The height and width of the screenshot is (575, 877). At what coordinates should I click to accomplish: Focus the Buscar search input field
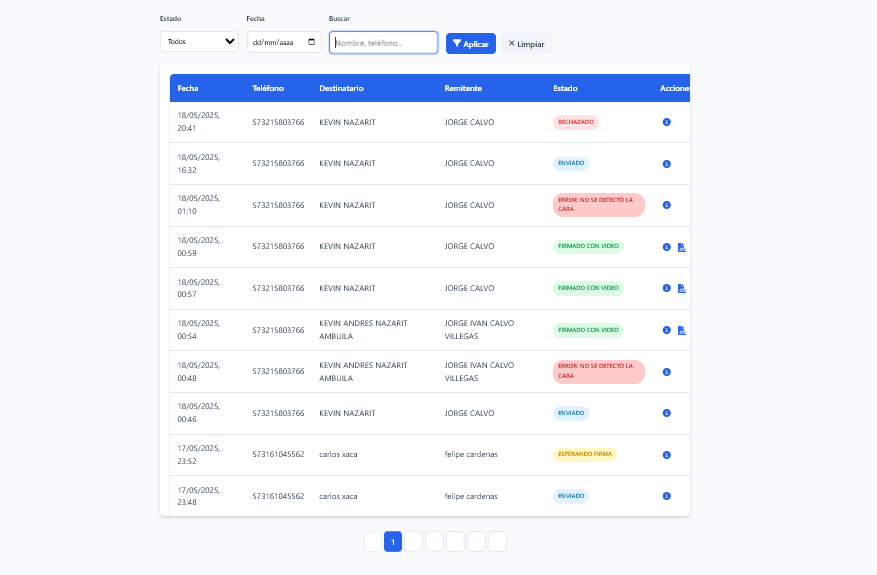coord(383,43)
